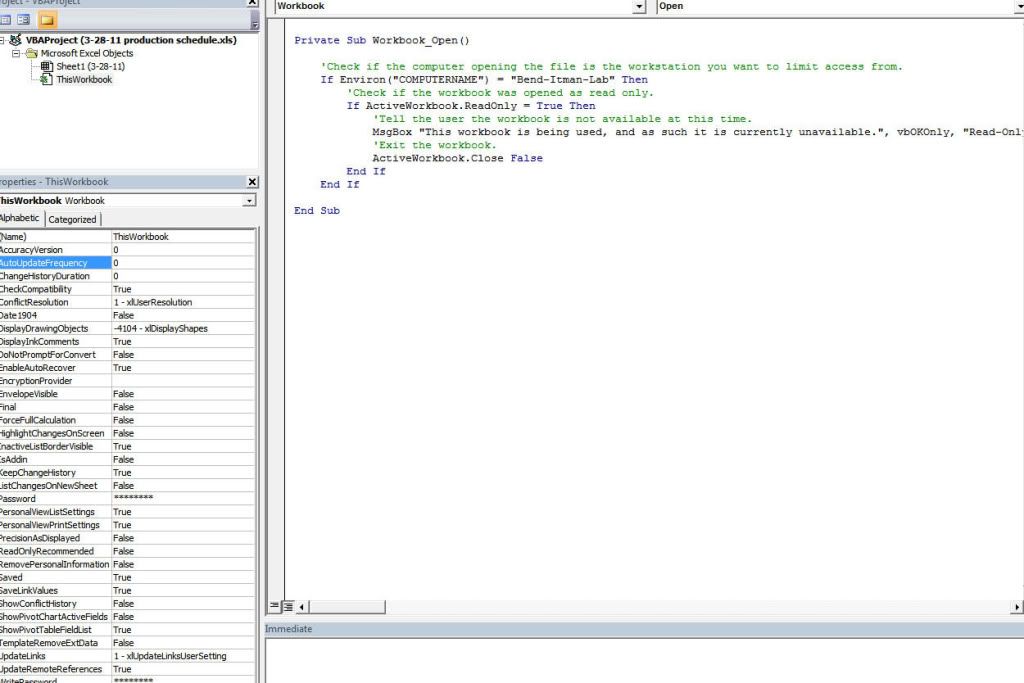Viewport: 1024px width, 683px height.
Task: Select Sheet1 (3-28-11) label in project tree
Action: point(90,67)
